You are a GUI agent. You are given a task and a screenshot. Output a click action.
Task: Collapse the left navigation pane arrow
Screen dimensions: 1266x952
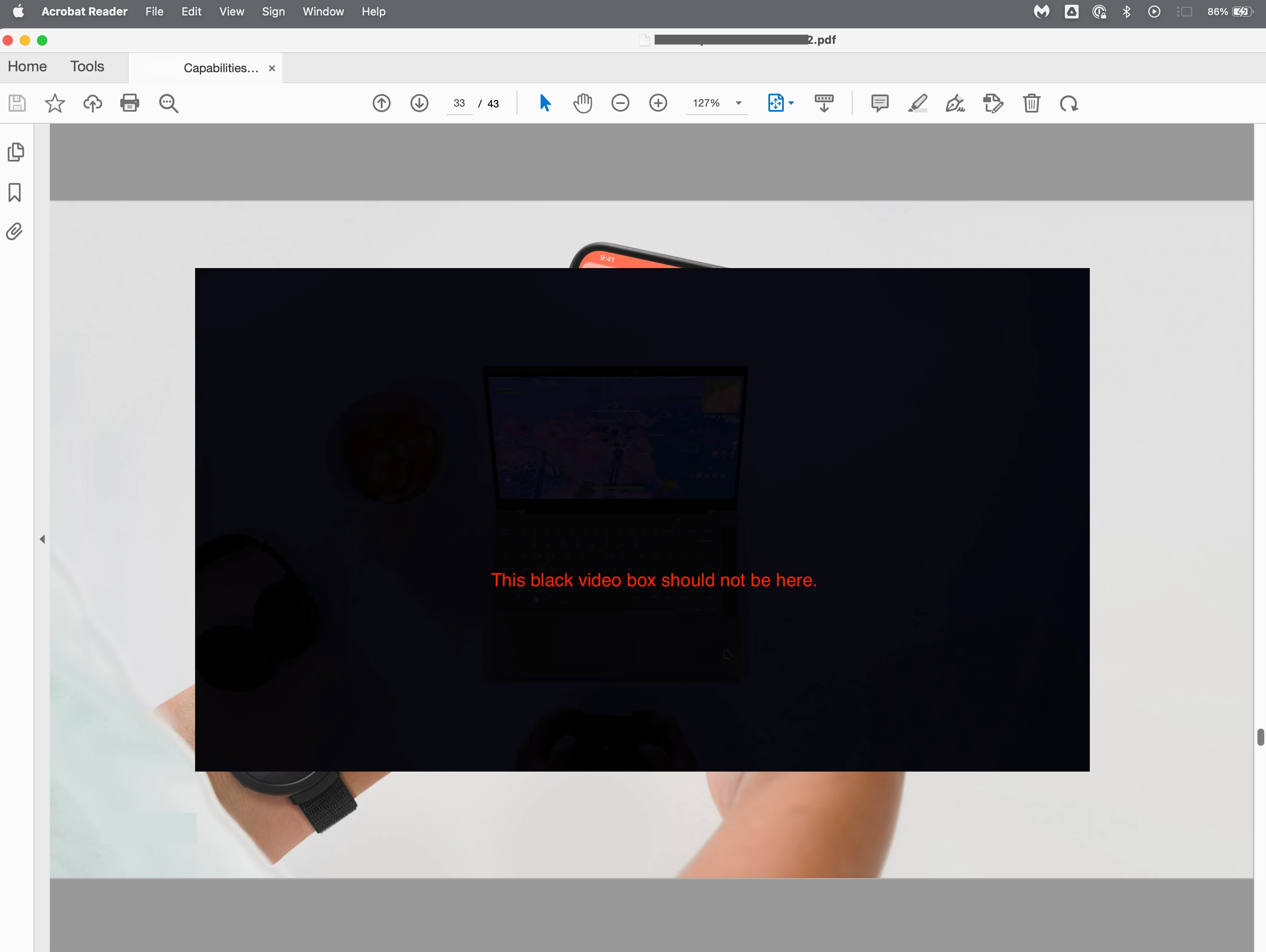(x=43, y=539)
